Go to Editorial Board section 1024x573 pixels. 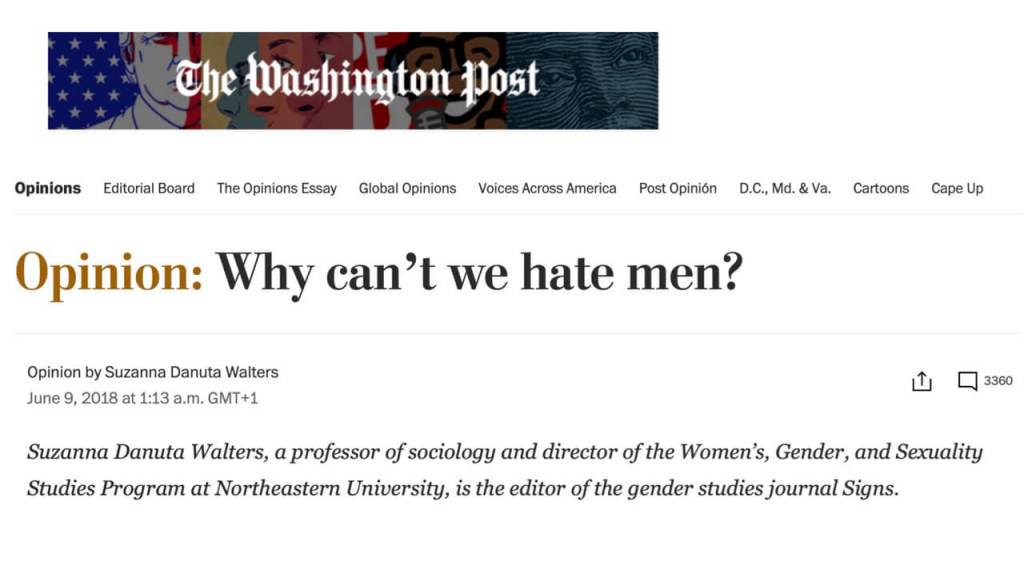click(149, 188)
